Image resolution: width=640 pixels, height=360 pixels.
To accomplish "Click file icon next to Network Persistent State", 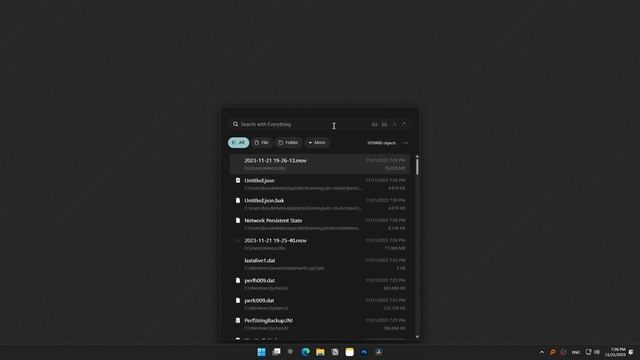I will [238, 220].
